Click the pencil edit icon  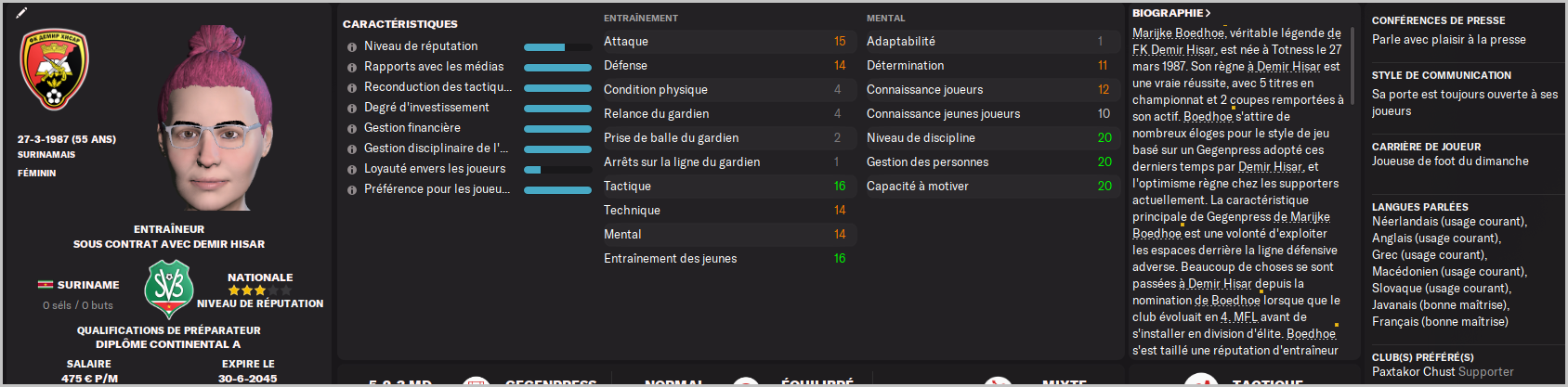point(21,13)
